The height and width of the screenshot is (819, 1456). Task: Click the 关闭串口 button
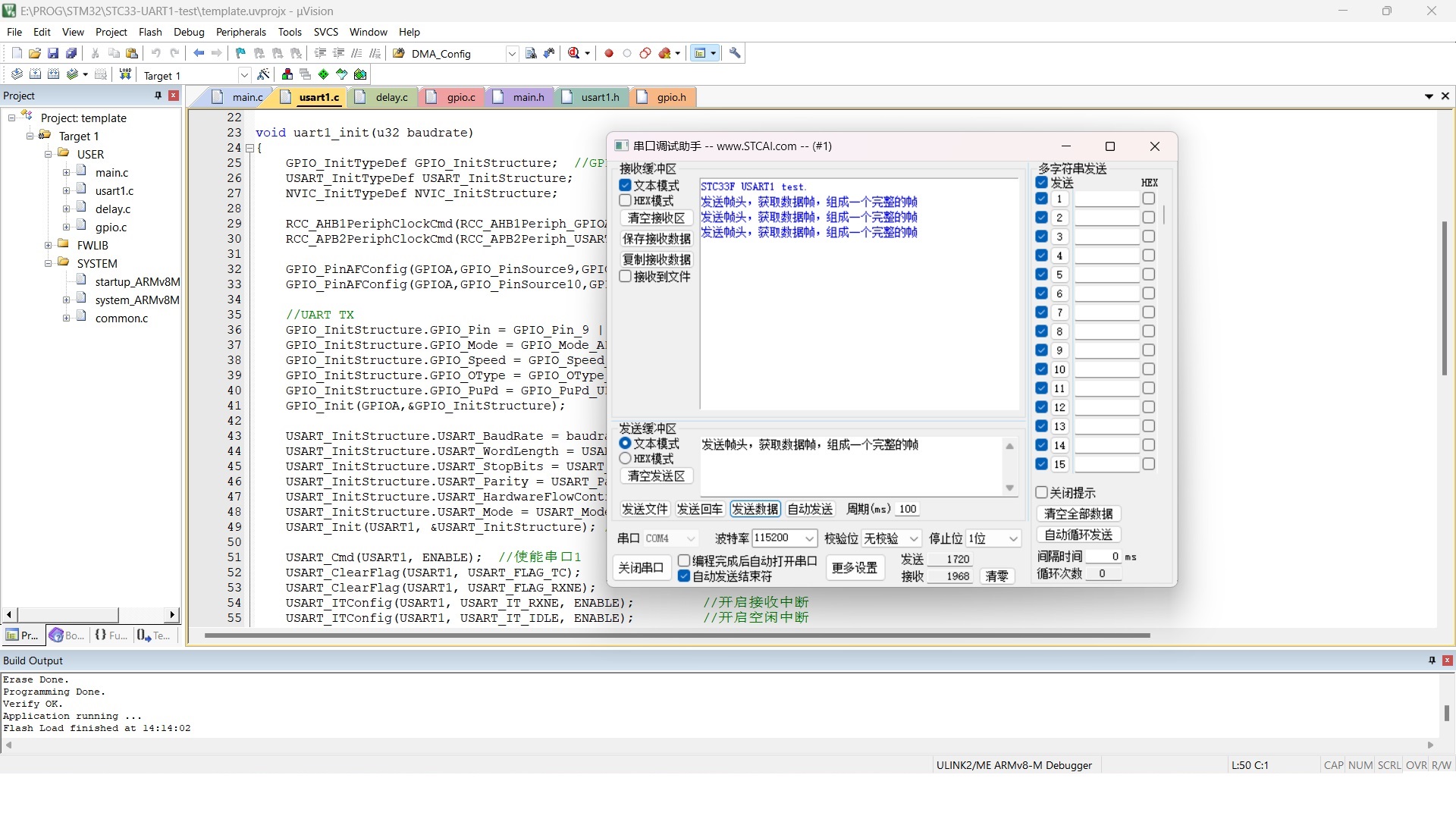pos(641,568)
